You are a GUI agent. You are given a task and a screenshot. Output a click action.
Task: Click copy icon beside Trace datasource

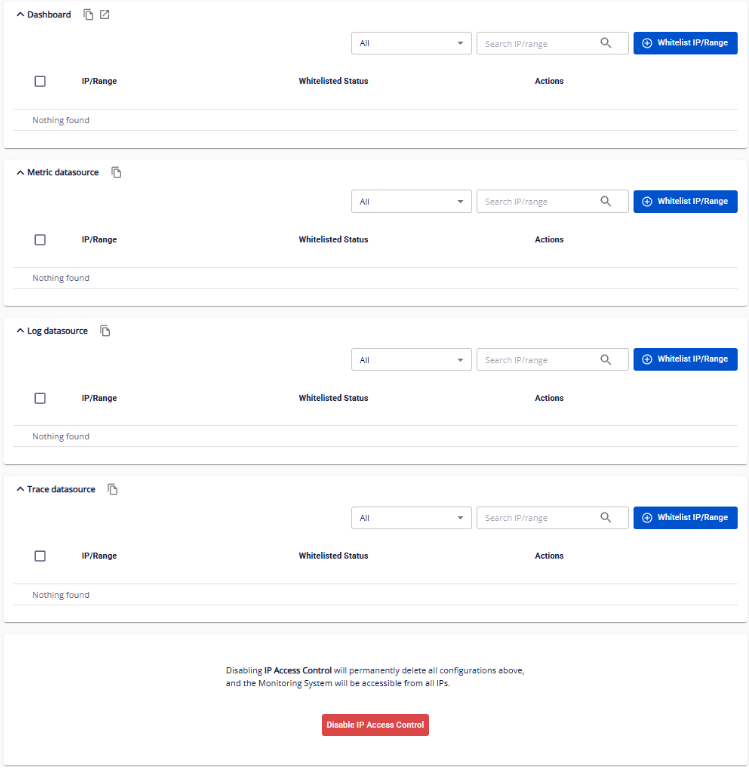[113, 490]
